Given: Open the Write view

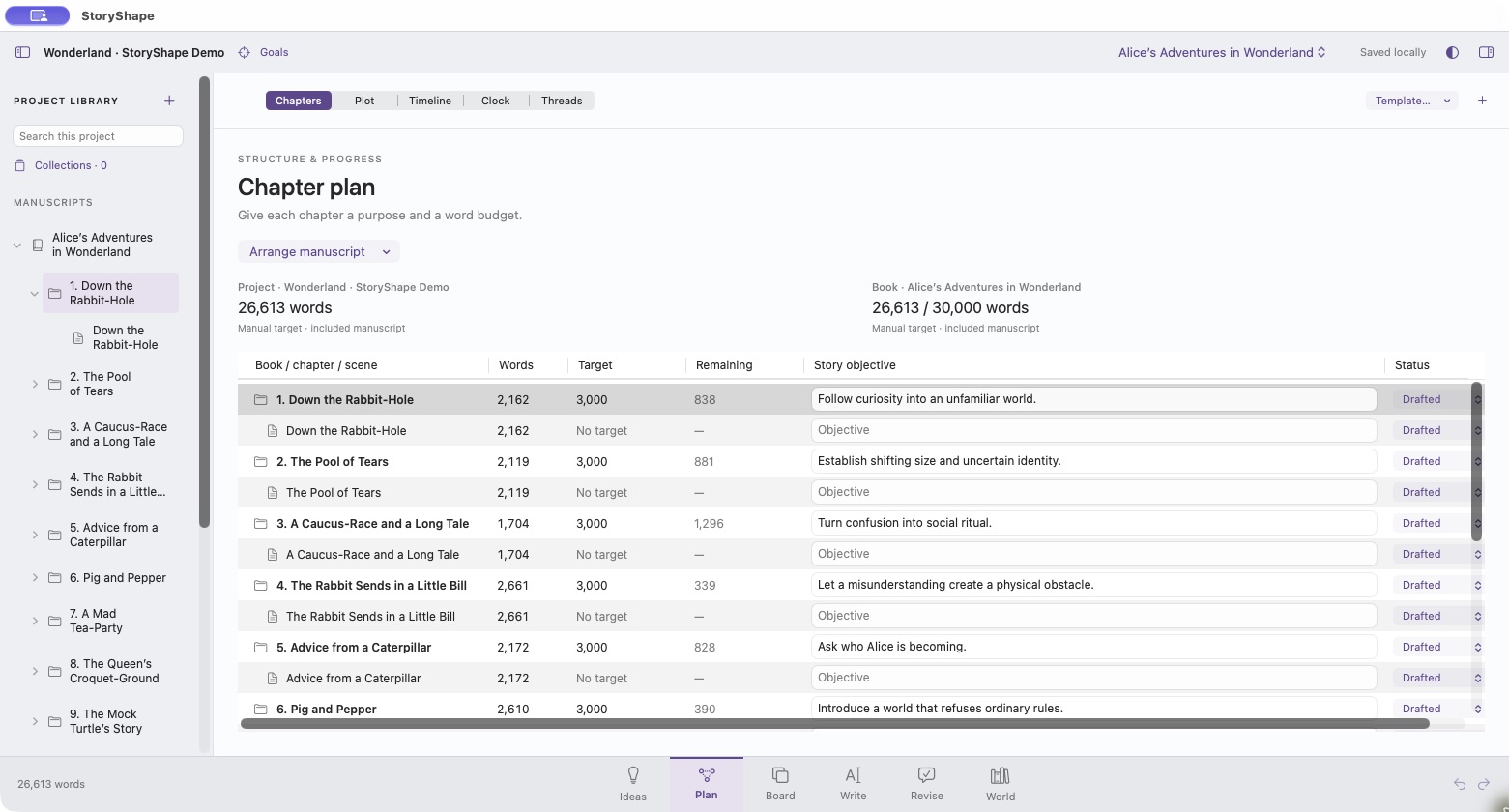Looking at the screenshot, I should pos(854,783).
